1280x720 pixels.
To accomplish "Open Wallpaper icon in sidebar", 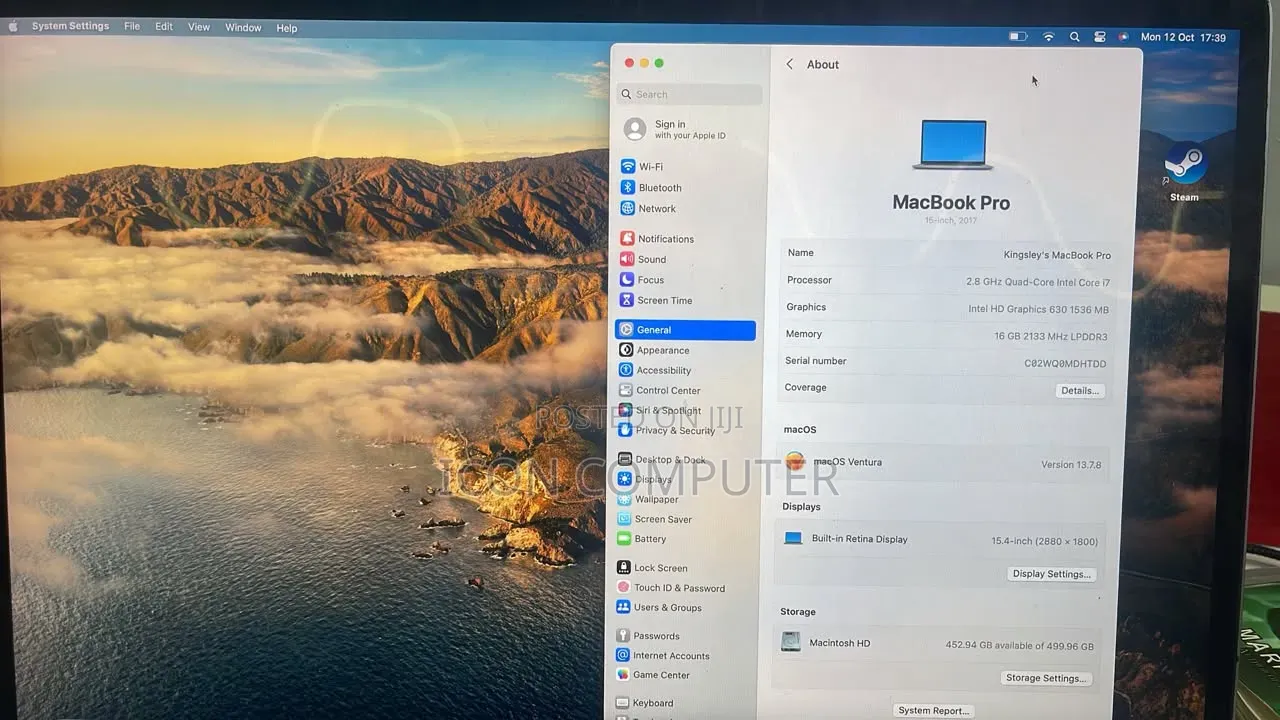I will tap(625, 499).
